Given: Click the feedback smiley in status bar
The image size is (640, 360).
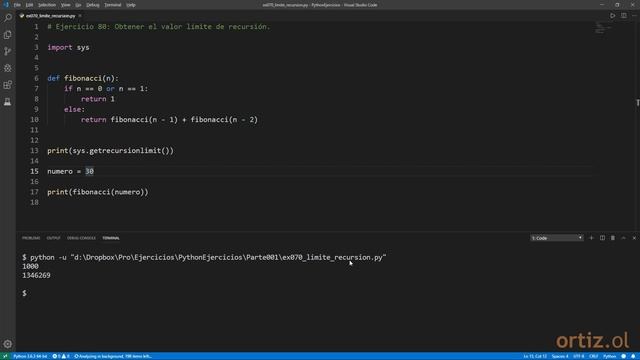Looking at the screenshot, I should click(623, 356).
